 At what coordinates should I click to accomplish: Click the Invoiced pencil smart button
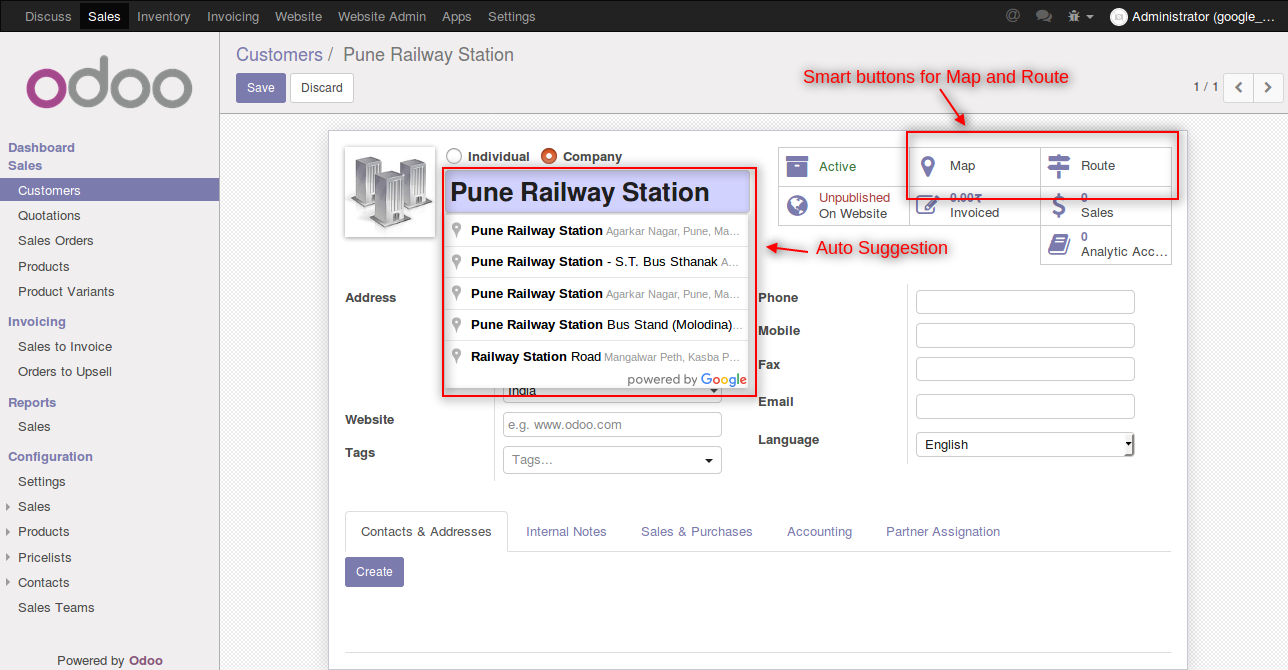click(x=971, y=205)
